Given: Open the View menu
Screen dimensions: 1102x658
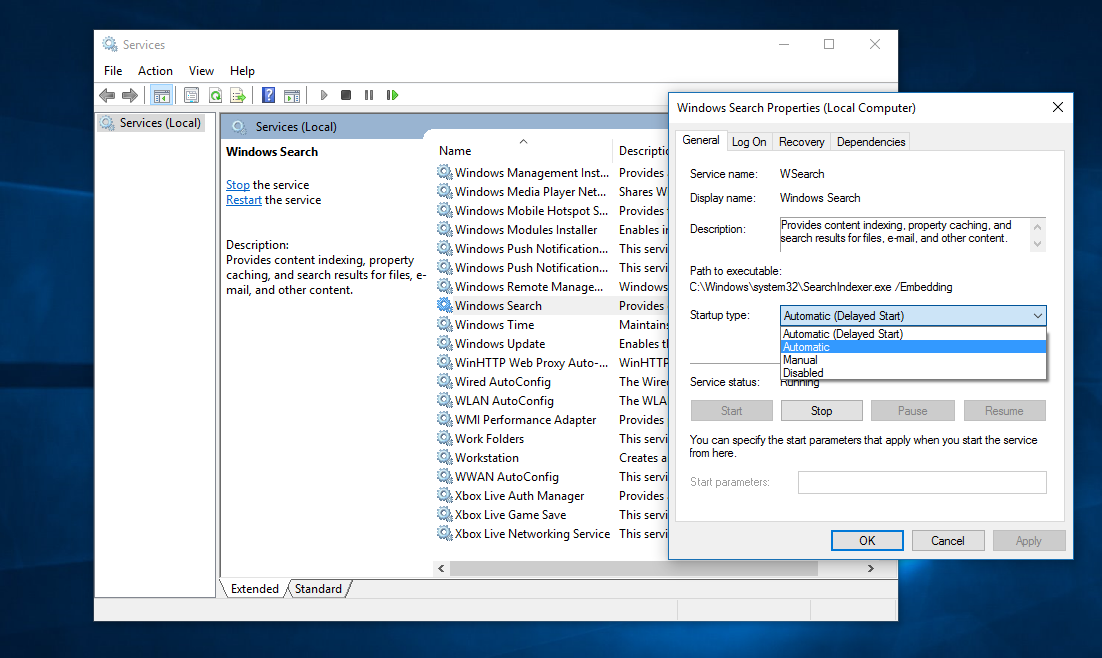Looking at the screenshot, I should (201, 71).
